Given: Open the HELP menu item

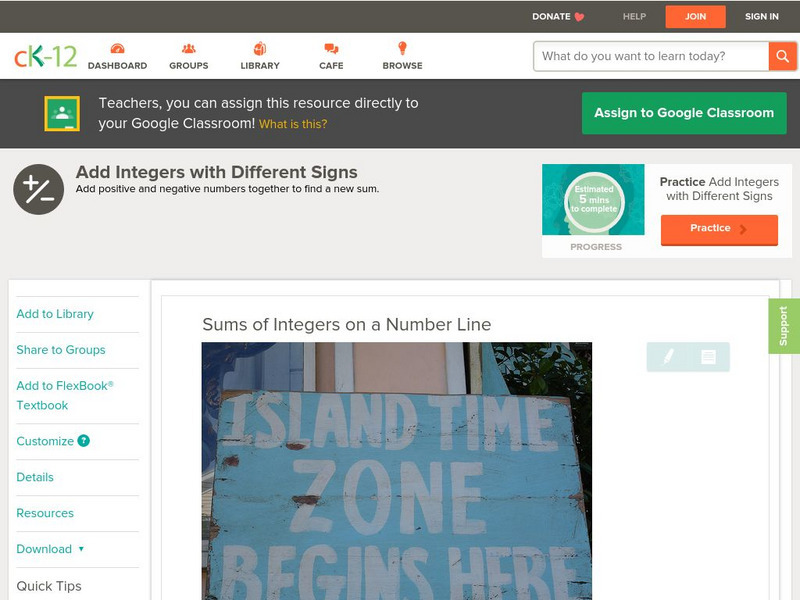Looking at the screenshot, I should coord(634,16).
